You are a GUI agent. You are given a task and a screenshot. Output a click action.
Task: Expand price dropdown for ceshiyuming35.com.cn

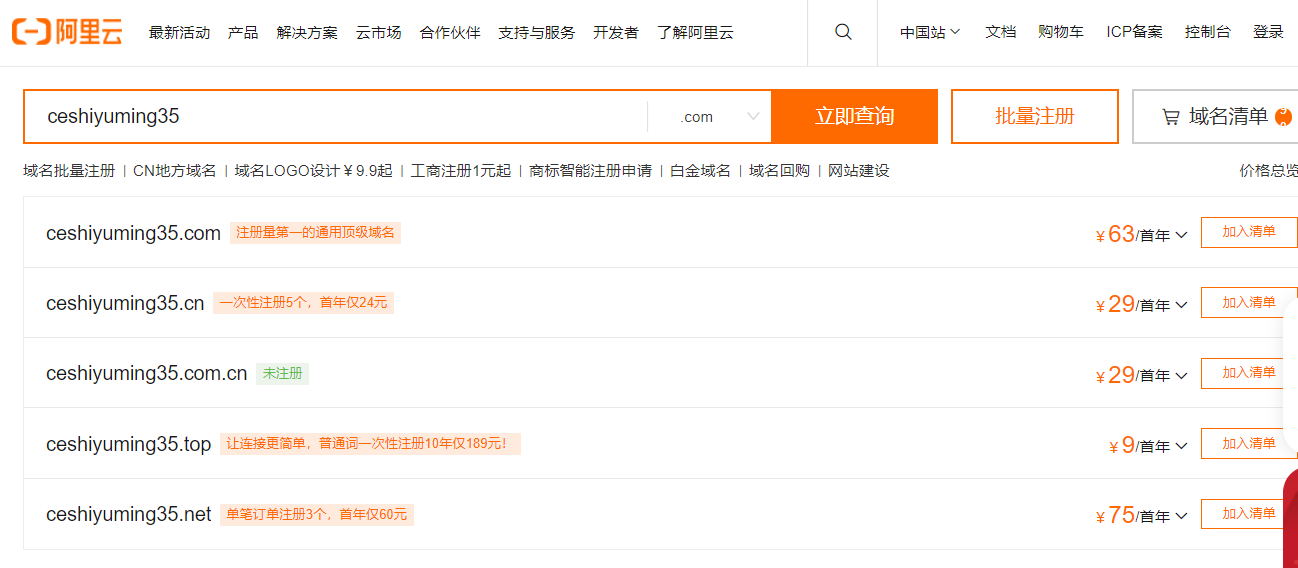pos(1181,376)
